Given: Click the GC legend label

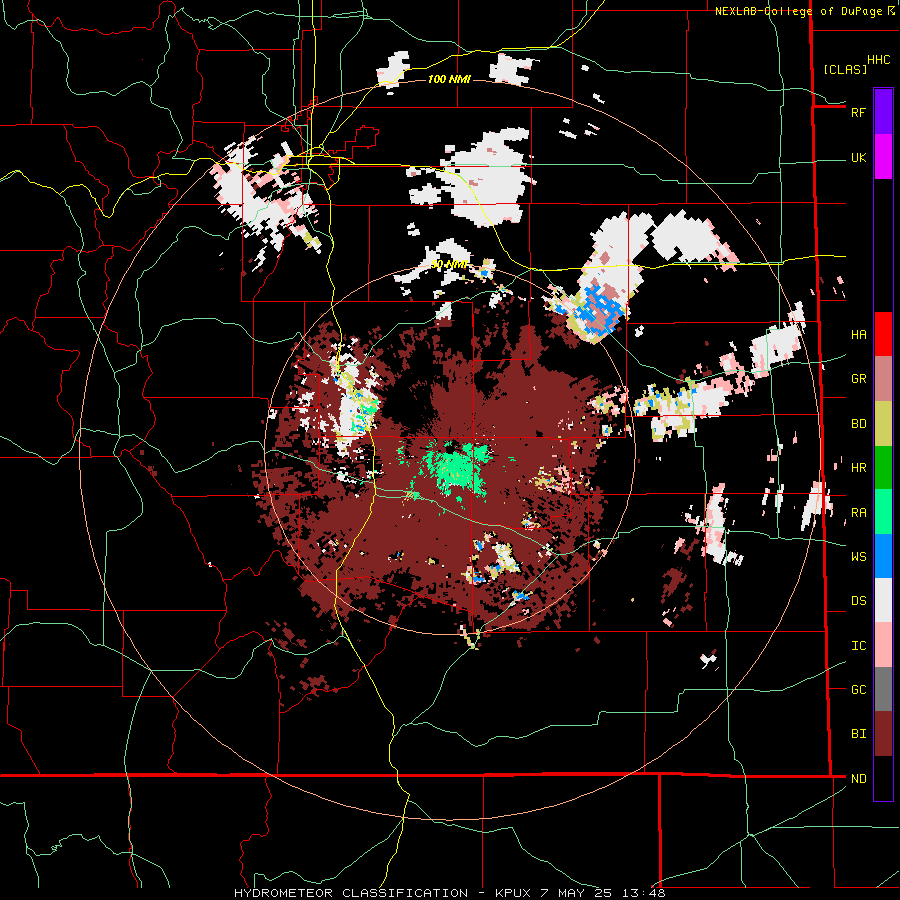Looking at the screenshot, I should coord(858,689).
